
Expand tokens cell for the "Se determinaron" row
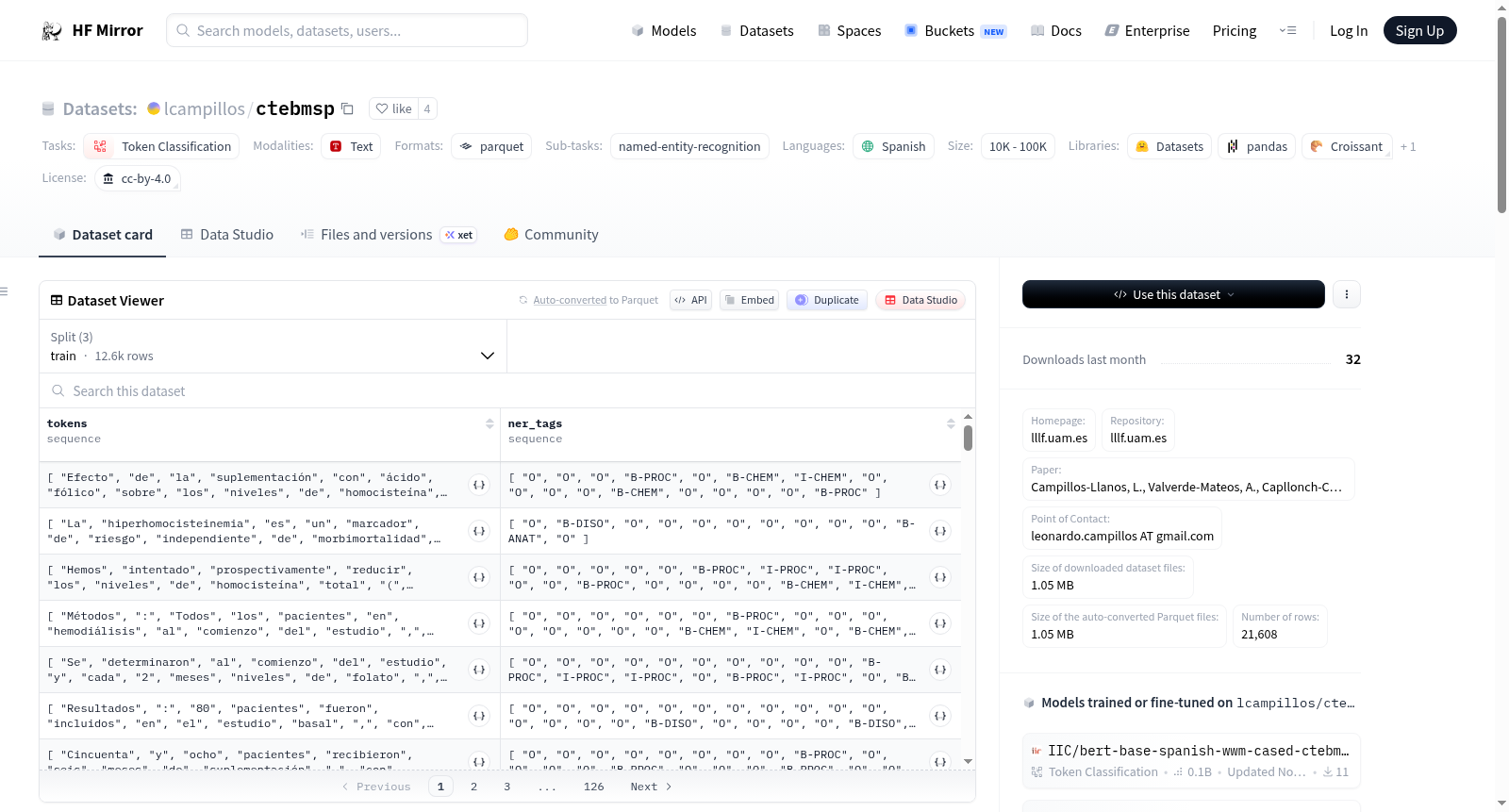(x=479, y=670)
